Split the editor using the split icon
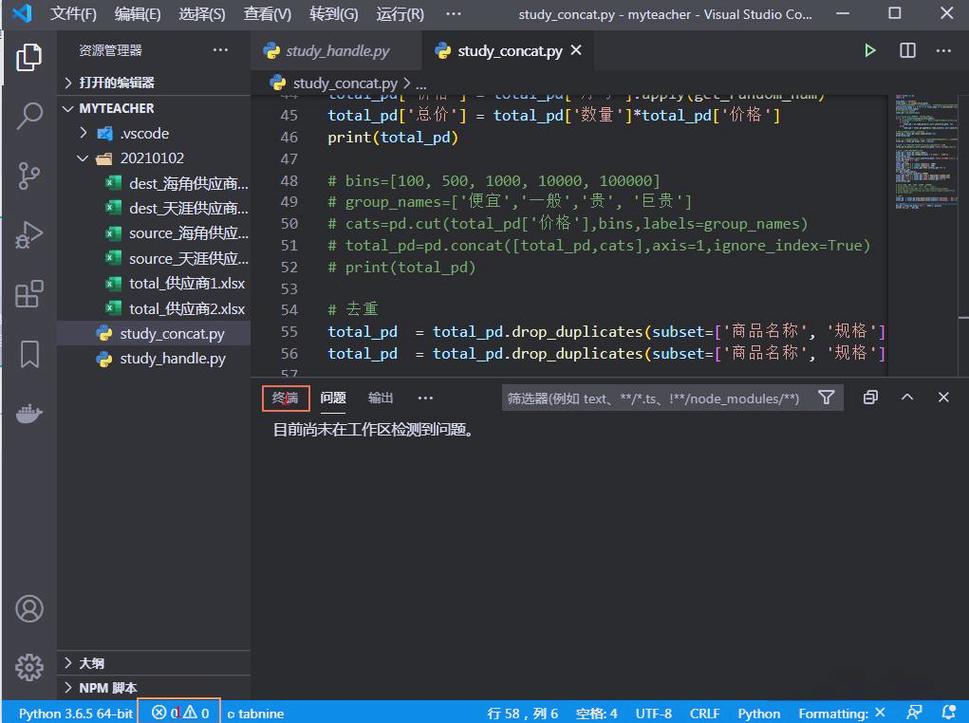Screen dimensions: 969x723 [x=906, y=50]
